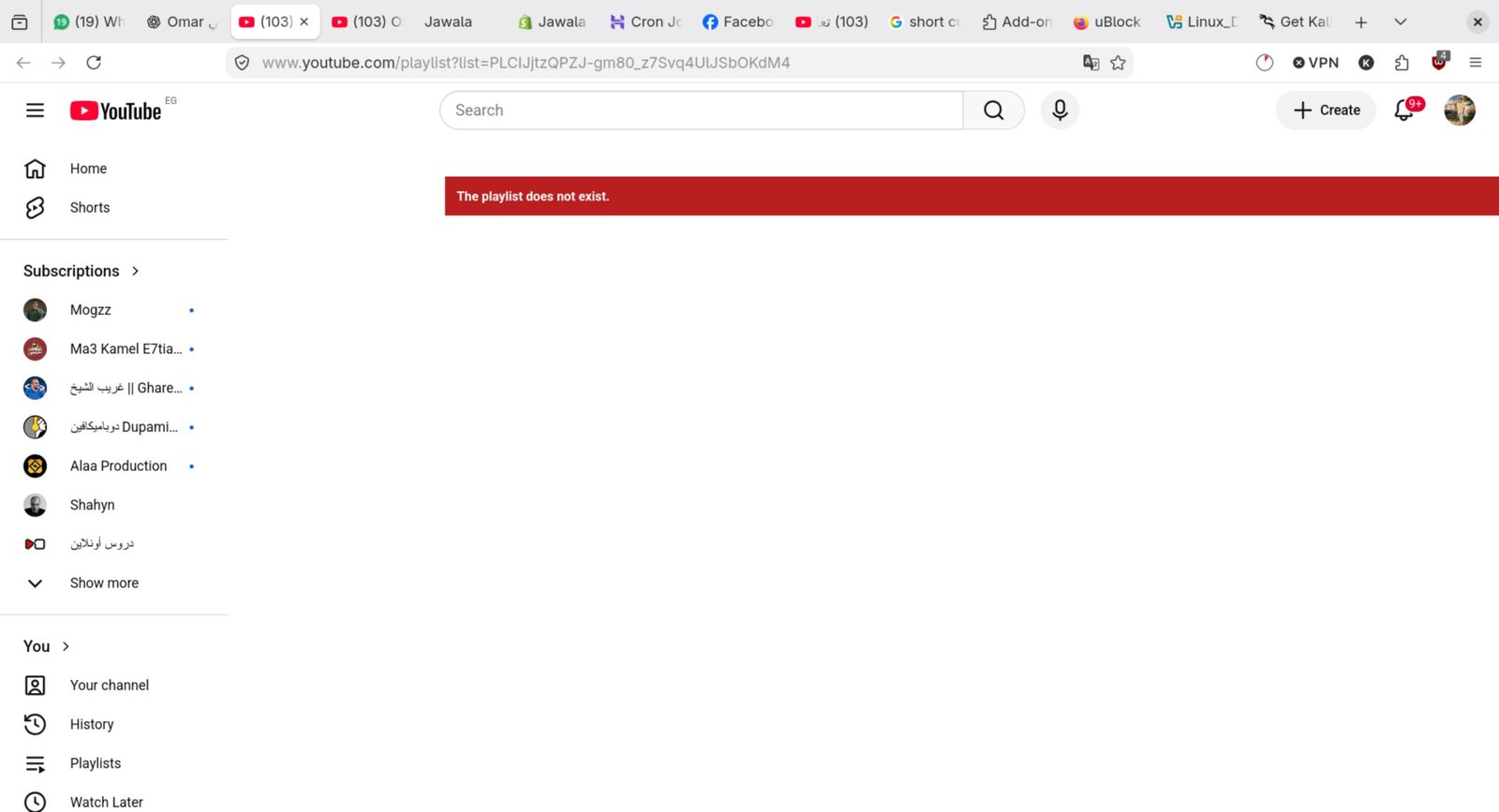Open the uBlock Origin toolbar icon
This screenshot has width=1499, height=812.
coord(1439,62)
